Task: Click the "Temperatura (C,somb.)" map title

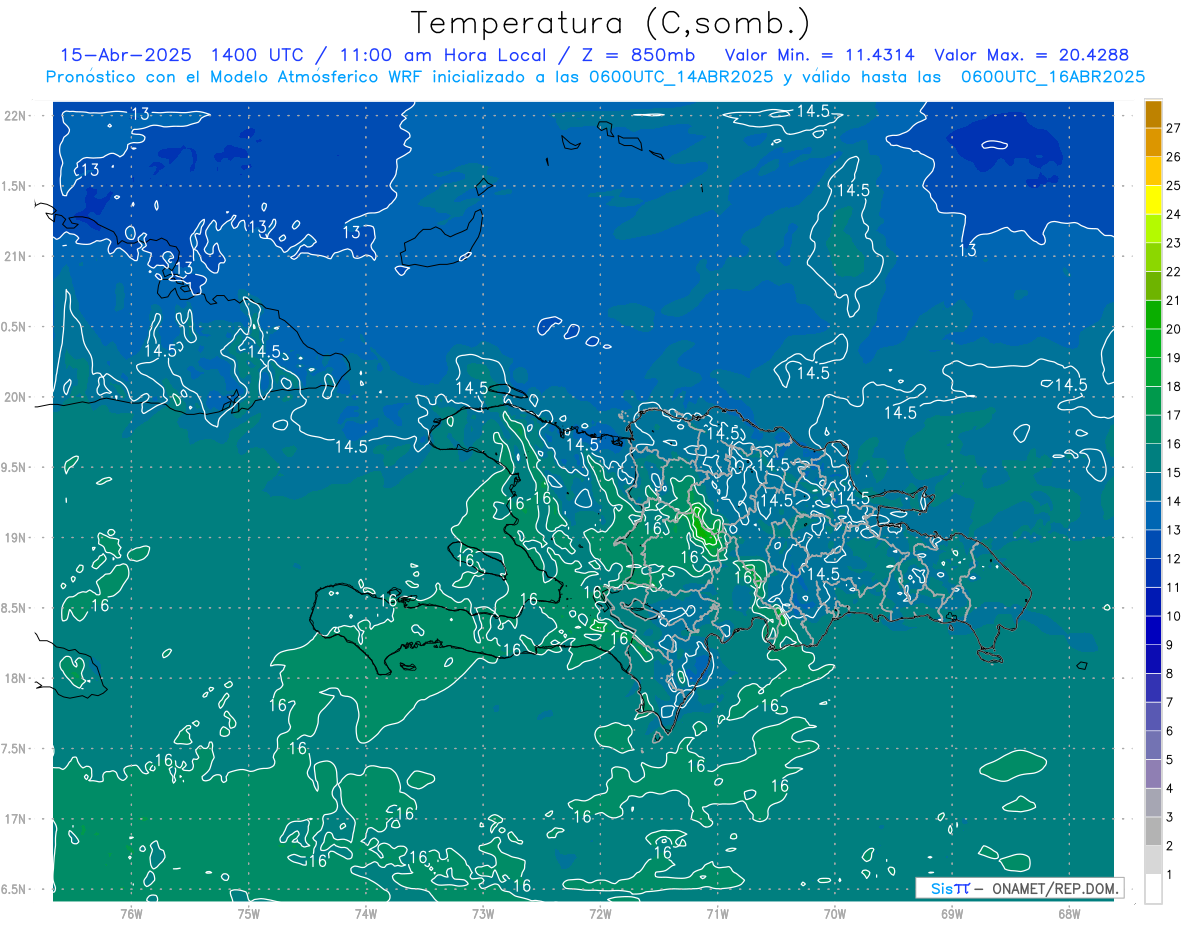Action: (x=610, y=24)
